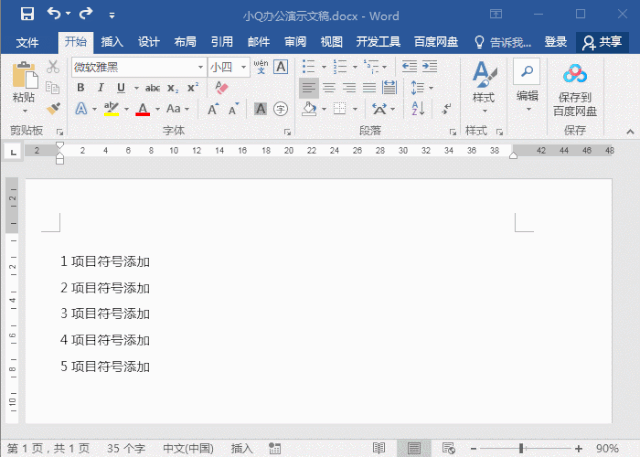Apply red font color
The height and width of the screenshot is (457, 640).
[142, 109]
